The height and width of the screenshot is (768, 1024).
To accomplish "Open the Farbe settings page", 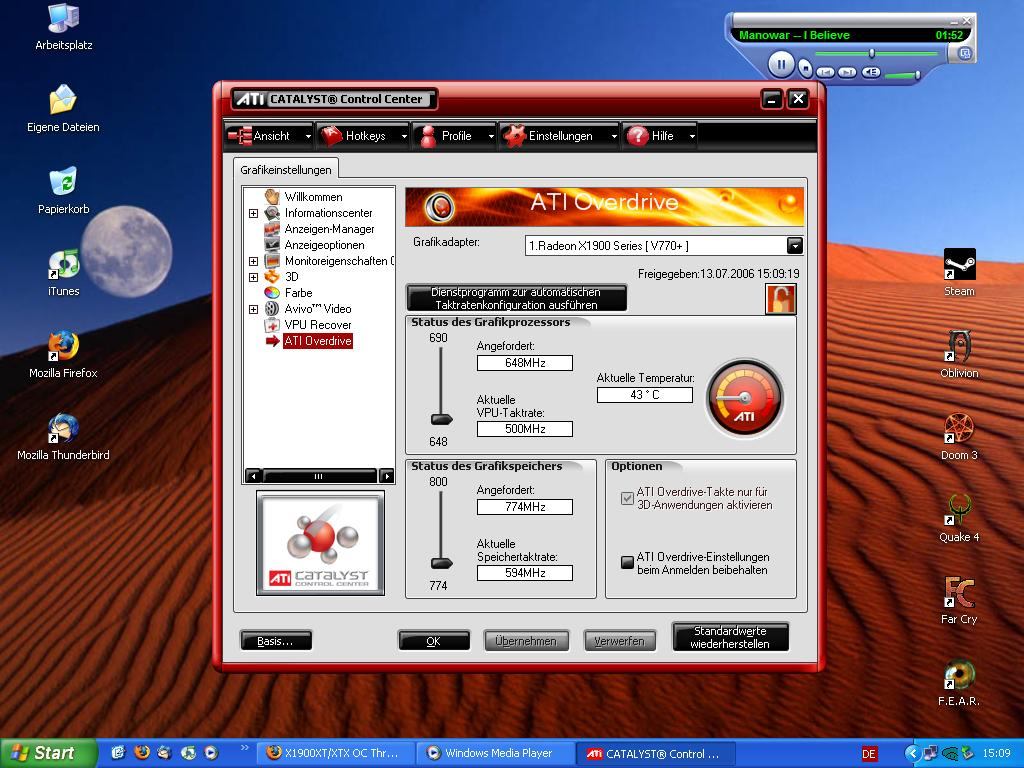I will pyautogui.click(x=298, y=293).
